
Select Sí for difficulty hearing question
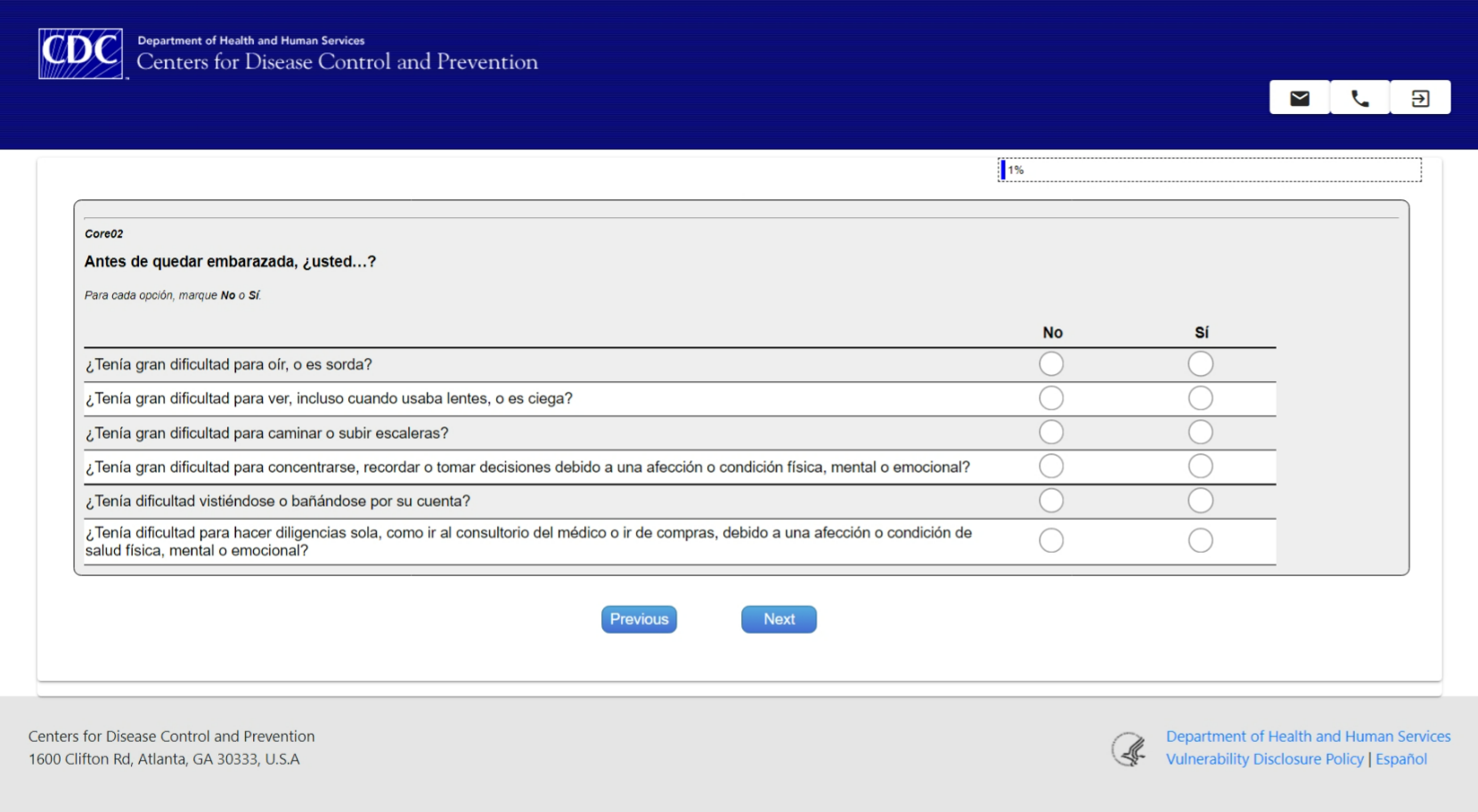coord(1200,364)
